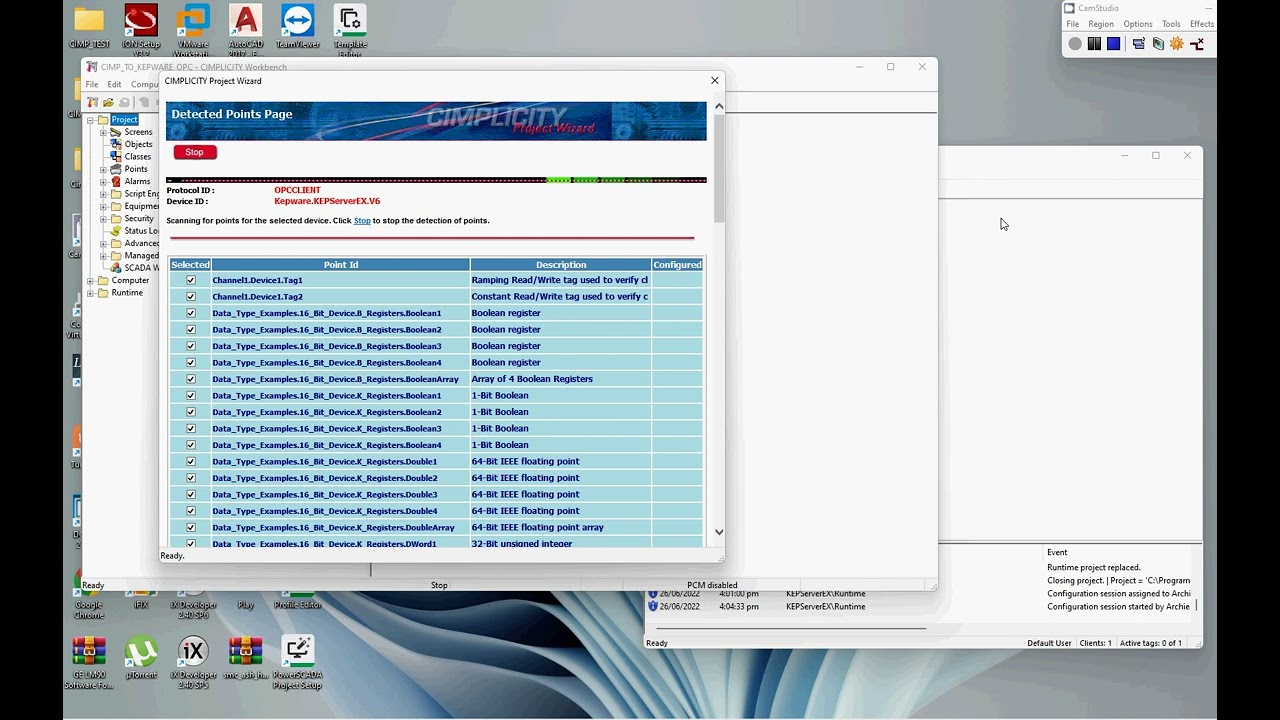This screenshot has height=720, width=1280.
Task: Open the smc_ash archive on desktop
Action: pyautogui.click(x=245, y=660)
